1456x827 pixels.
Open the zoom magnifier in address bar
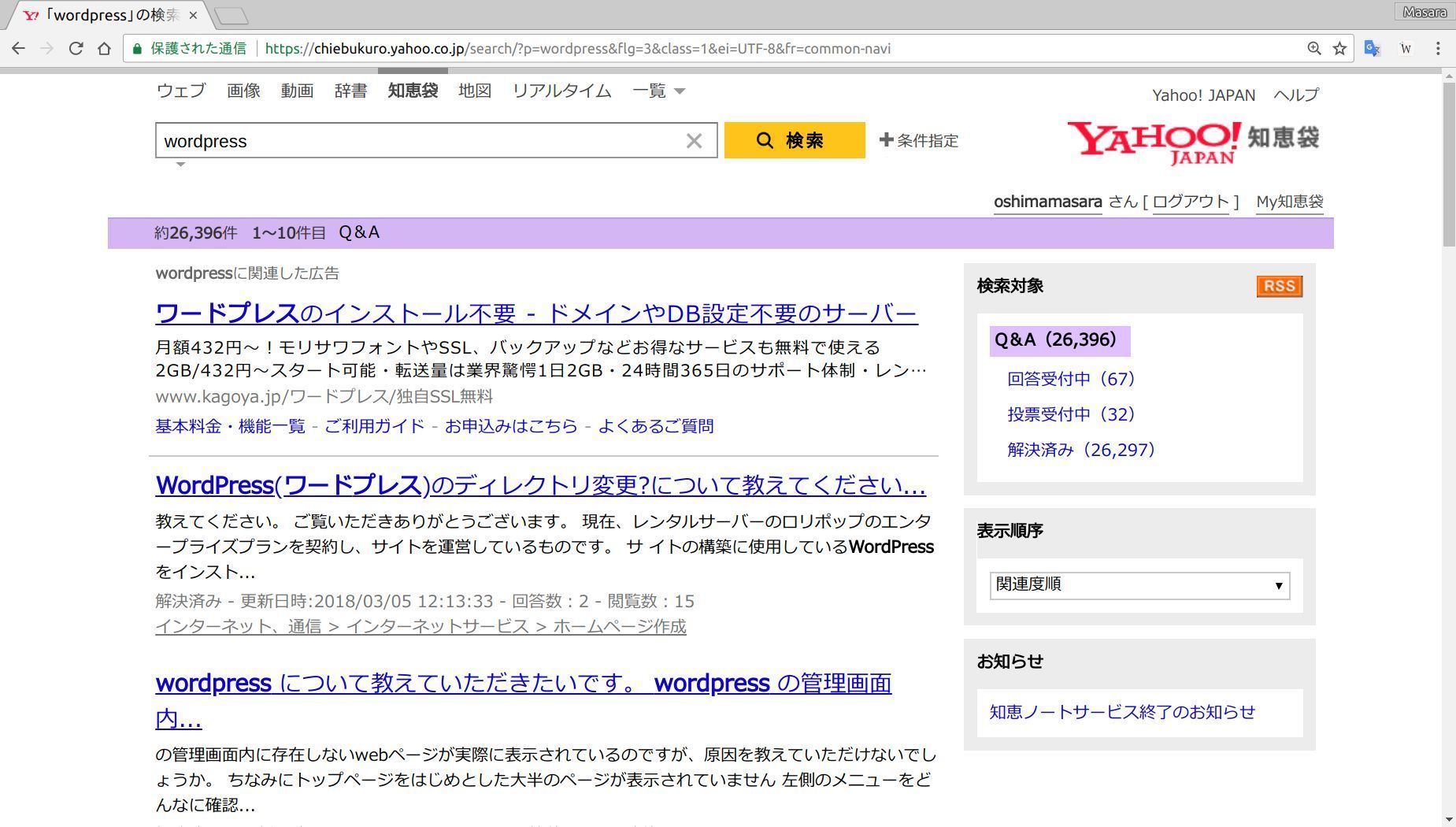(1313, 49)
